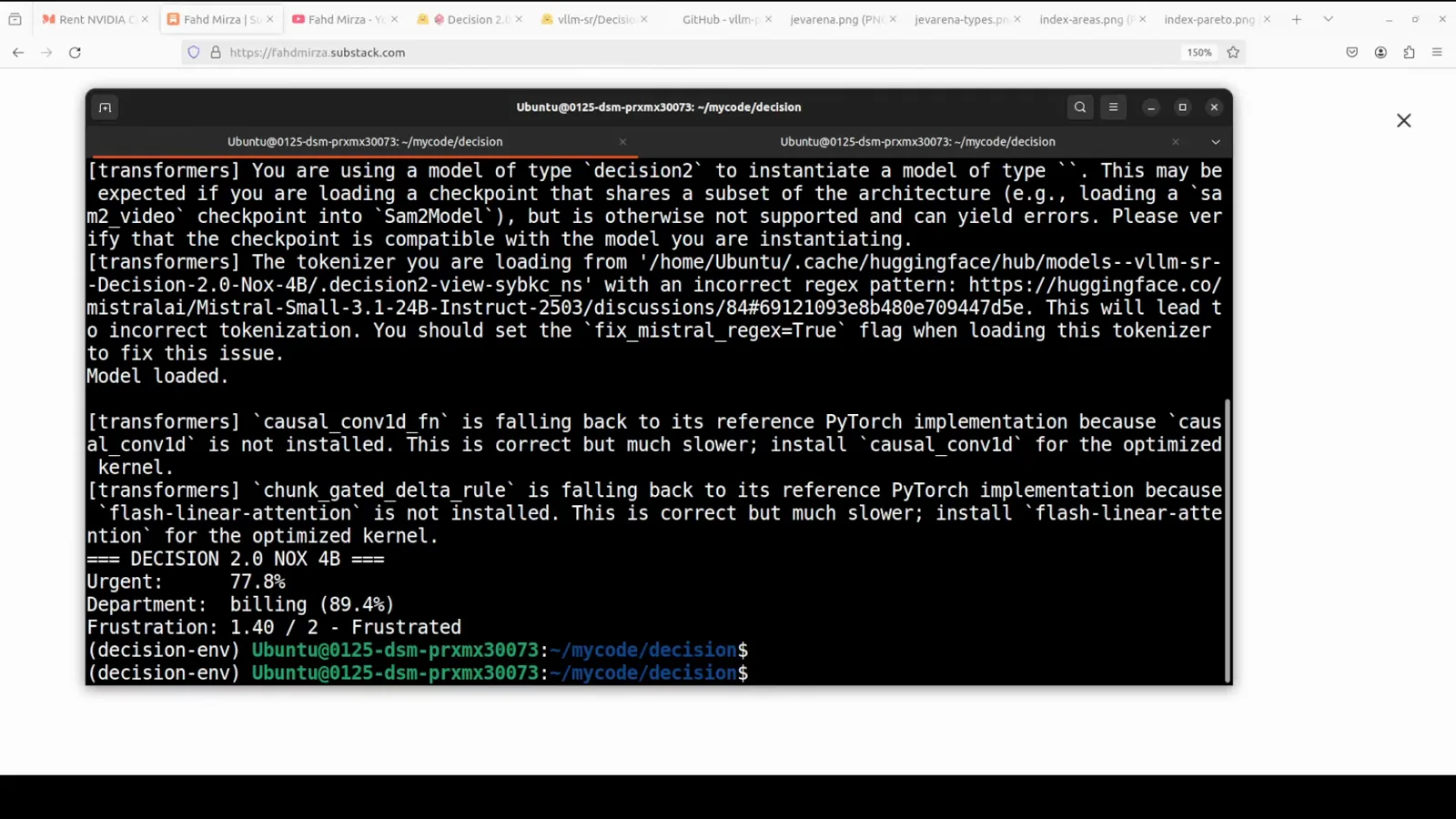Open the Firefox application menu
Screen dimensions: 1456x819
(x=1437, y=53)
